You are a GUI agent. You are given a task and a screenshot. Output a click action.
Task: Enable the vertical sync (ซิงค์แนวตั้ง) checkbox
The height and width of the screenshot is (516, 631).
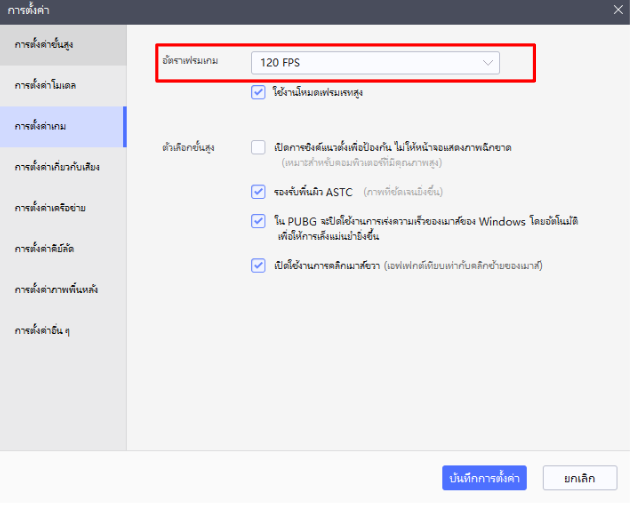coord(259,147)
